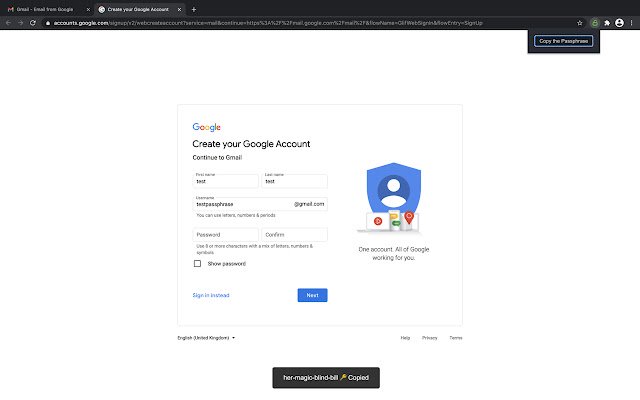Tick the Show password checkbox
640x400 pixels.
[197, 264]
